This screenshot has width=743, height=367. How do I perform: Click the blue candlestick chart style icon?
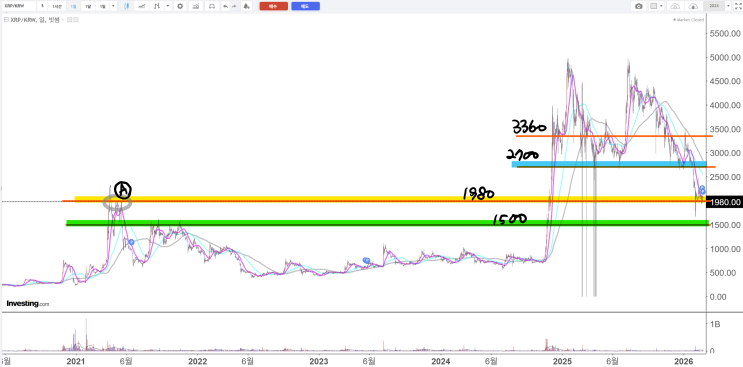click(x=127, y=6)
